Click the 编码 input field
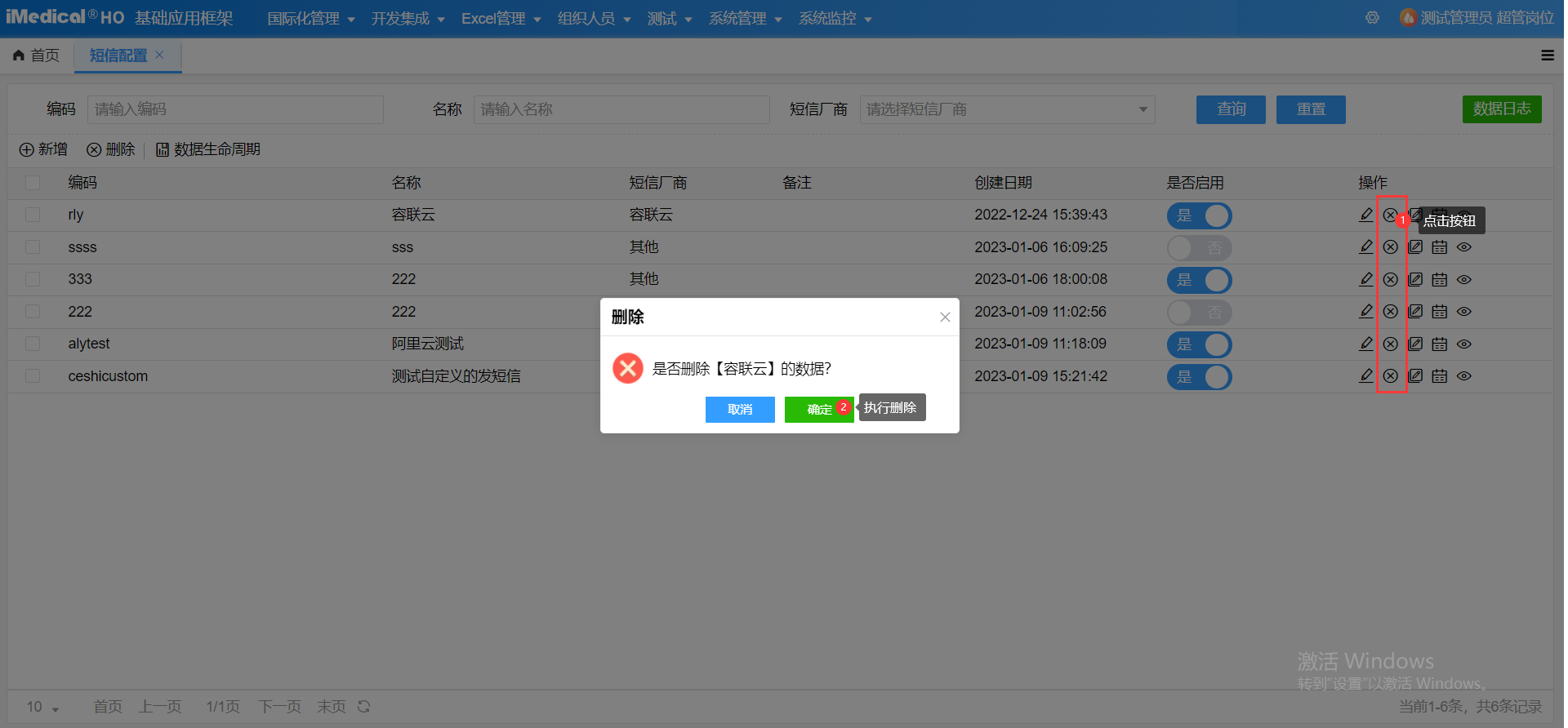This screenshot has height=728, width=1568. click(235, 109)
